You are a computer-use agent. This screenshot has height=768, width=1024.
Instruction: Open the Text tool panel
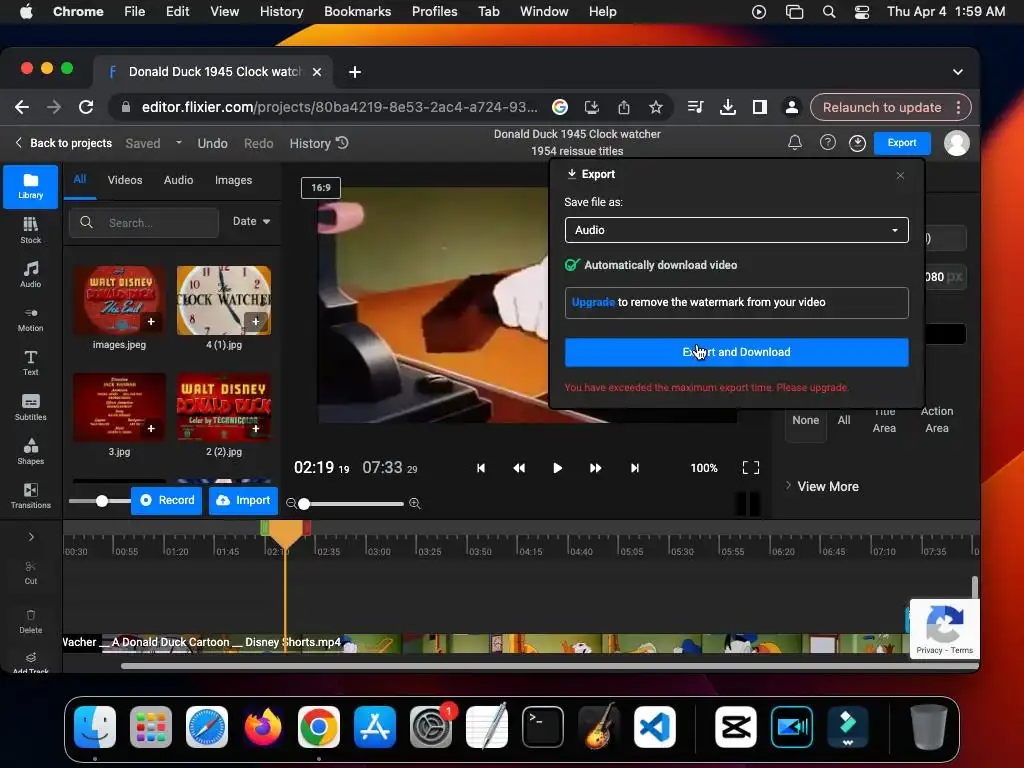(30, 362)
